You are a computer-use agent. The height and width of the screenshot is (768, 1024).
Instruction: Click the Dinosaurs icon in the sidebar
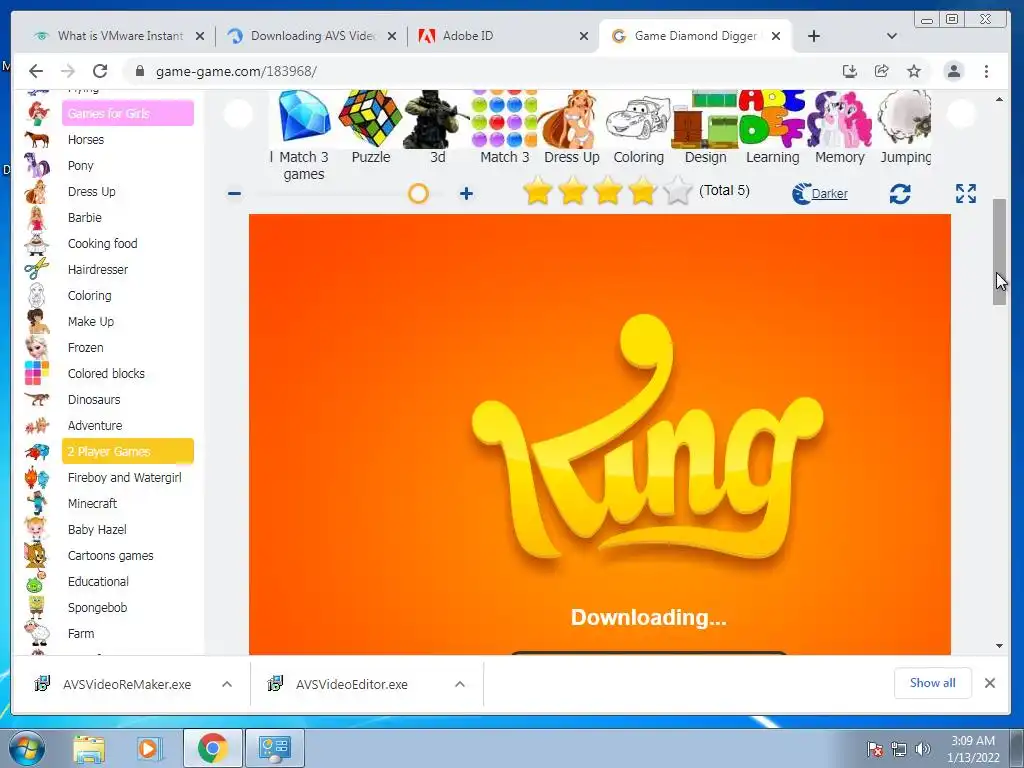pos(37,399)
